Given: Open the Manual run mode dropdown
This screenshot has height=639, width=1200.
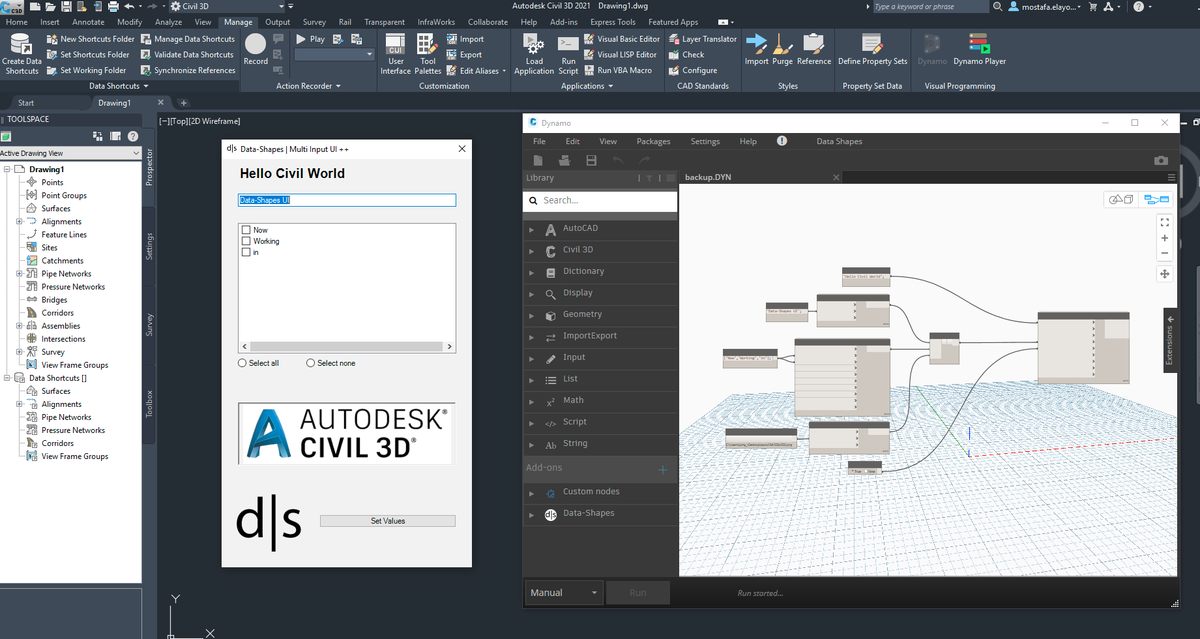Looking at the screenshot, I should pos(565,593).
